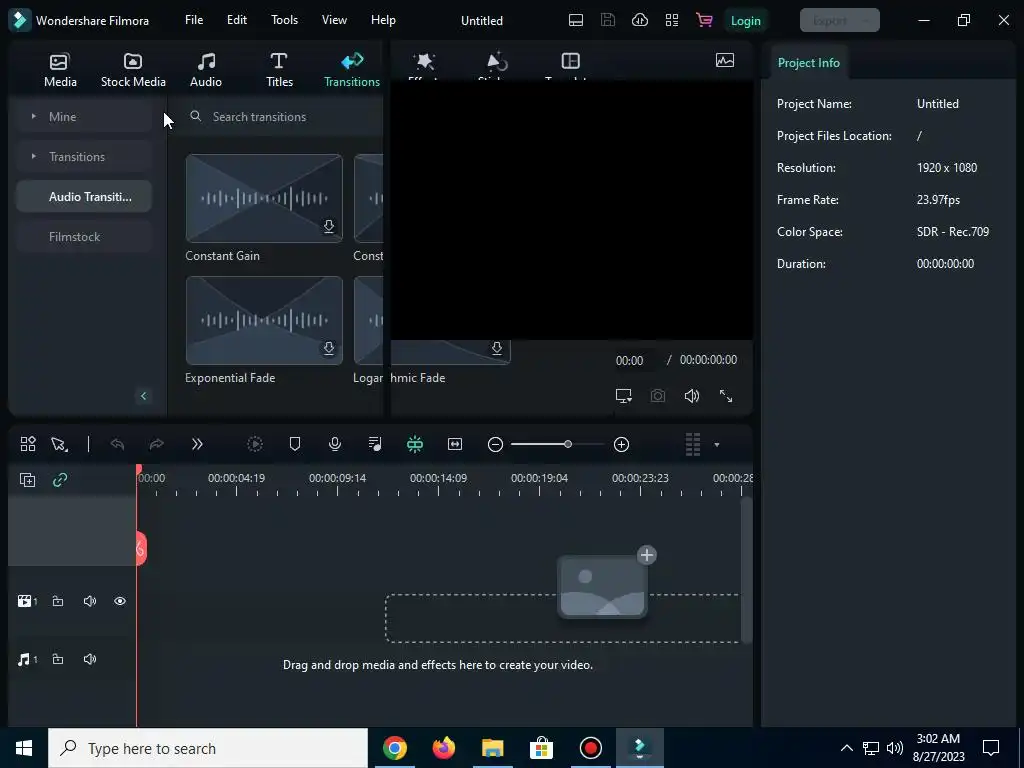
Task: Click the Export button
Action: click(840, 20)
